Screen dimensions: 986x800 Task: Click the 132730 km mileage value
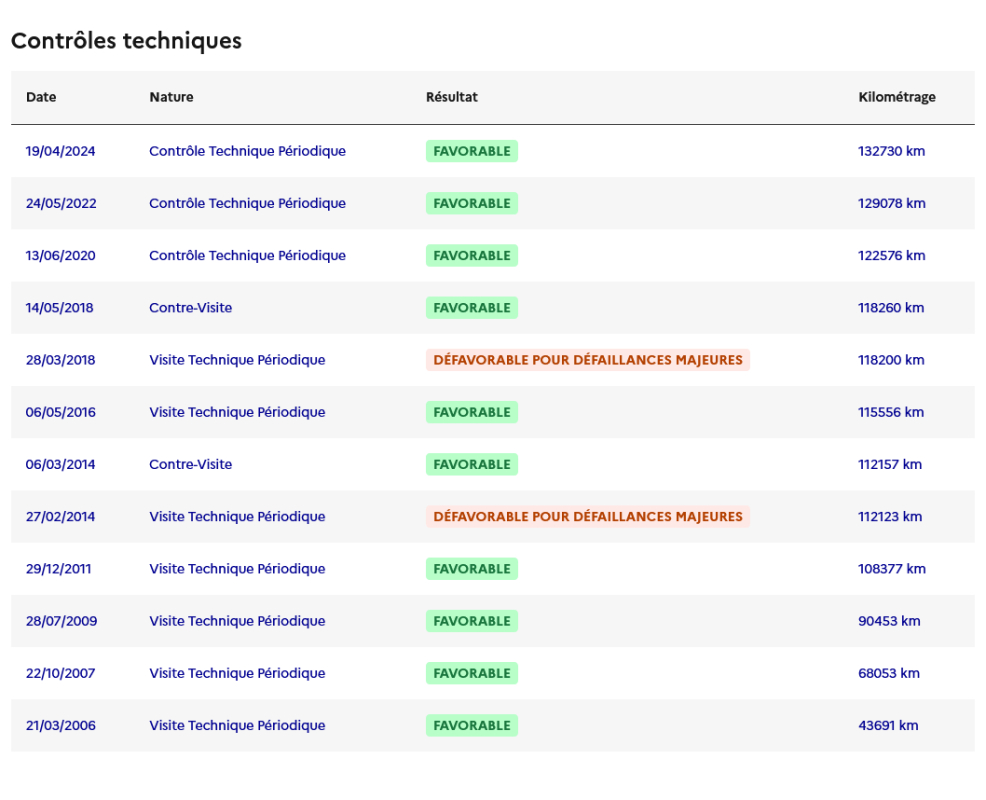pos(892,151)
